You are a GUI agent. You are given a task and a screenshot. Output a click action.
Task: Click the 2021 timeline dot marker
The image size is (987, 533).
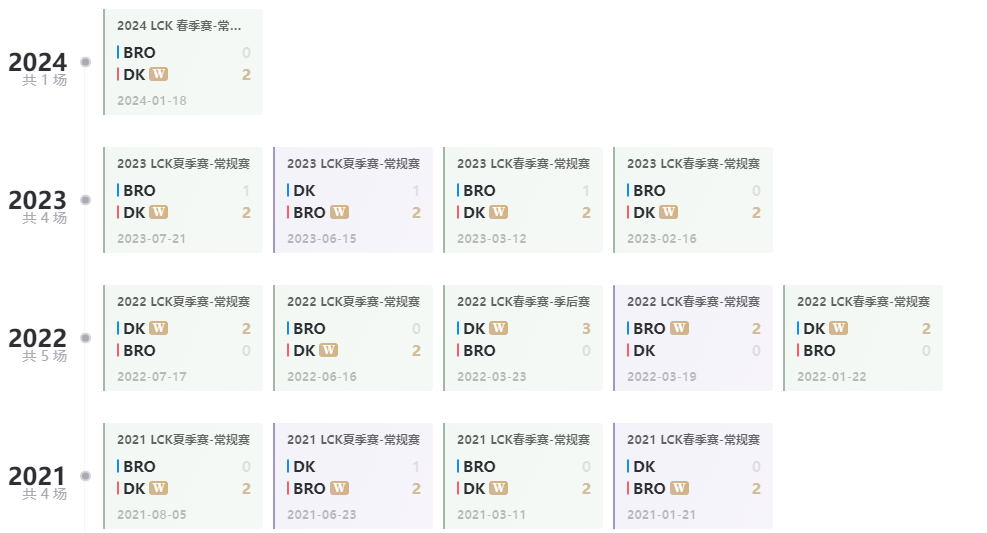click(86, 476)
